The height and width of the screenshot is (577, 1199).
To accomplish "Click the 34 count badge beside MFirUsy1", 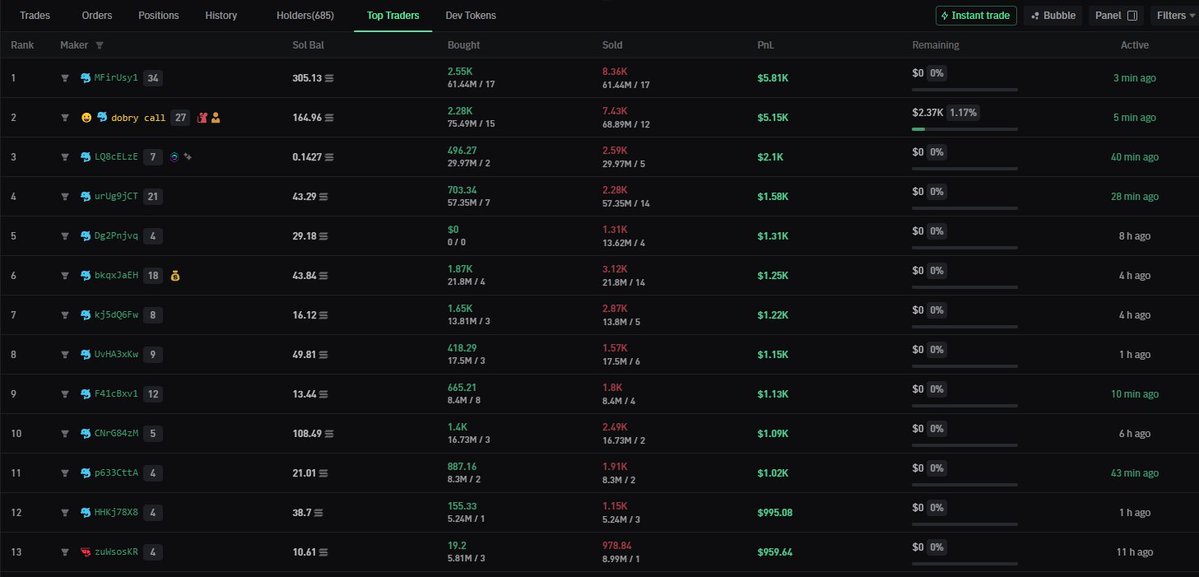I will click(x=153, y=78).
